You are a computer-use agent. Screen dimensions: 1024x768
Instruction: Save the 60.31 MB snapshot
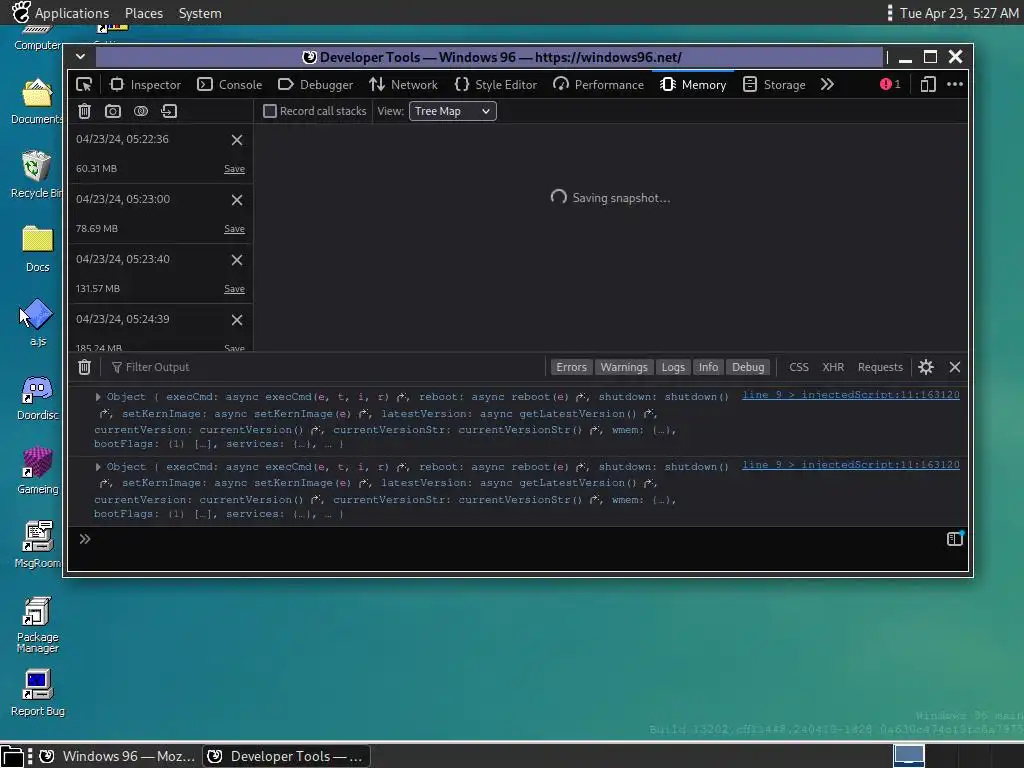tap(234, 168)
